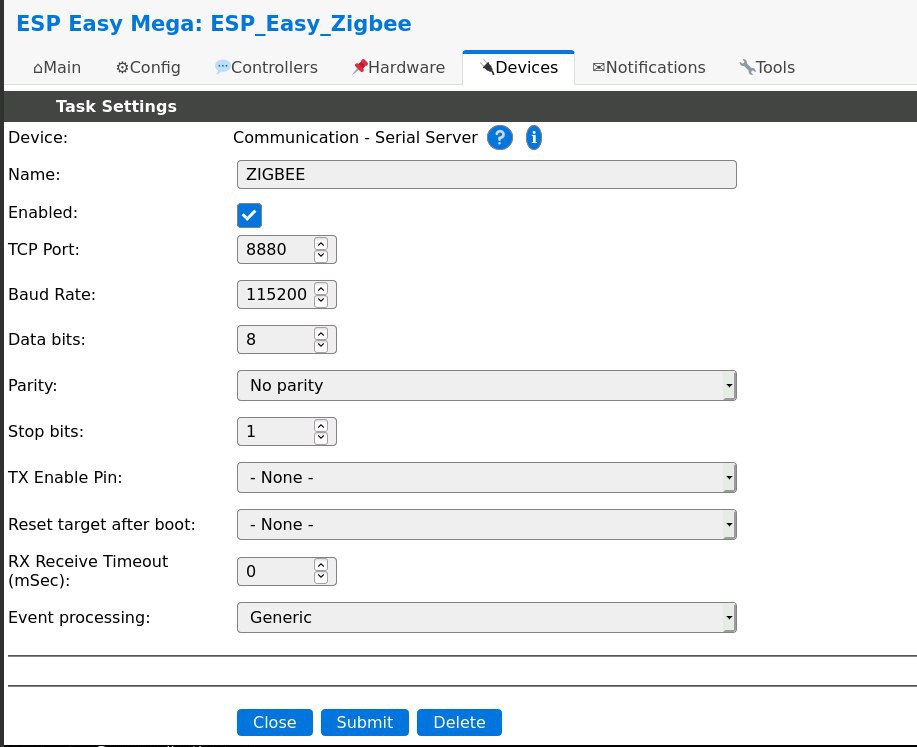Decrement the Baud Rate with down arrow
Screen dimensions: 917x747
pyautogui.click(x=321, y=301)
